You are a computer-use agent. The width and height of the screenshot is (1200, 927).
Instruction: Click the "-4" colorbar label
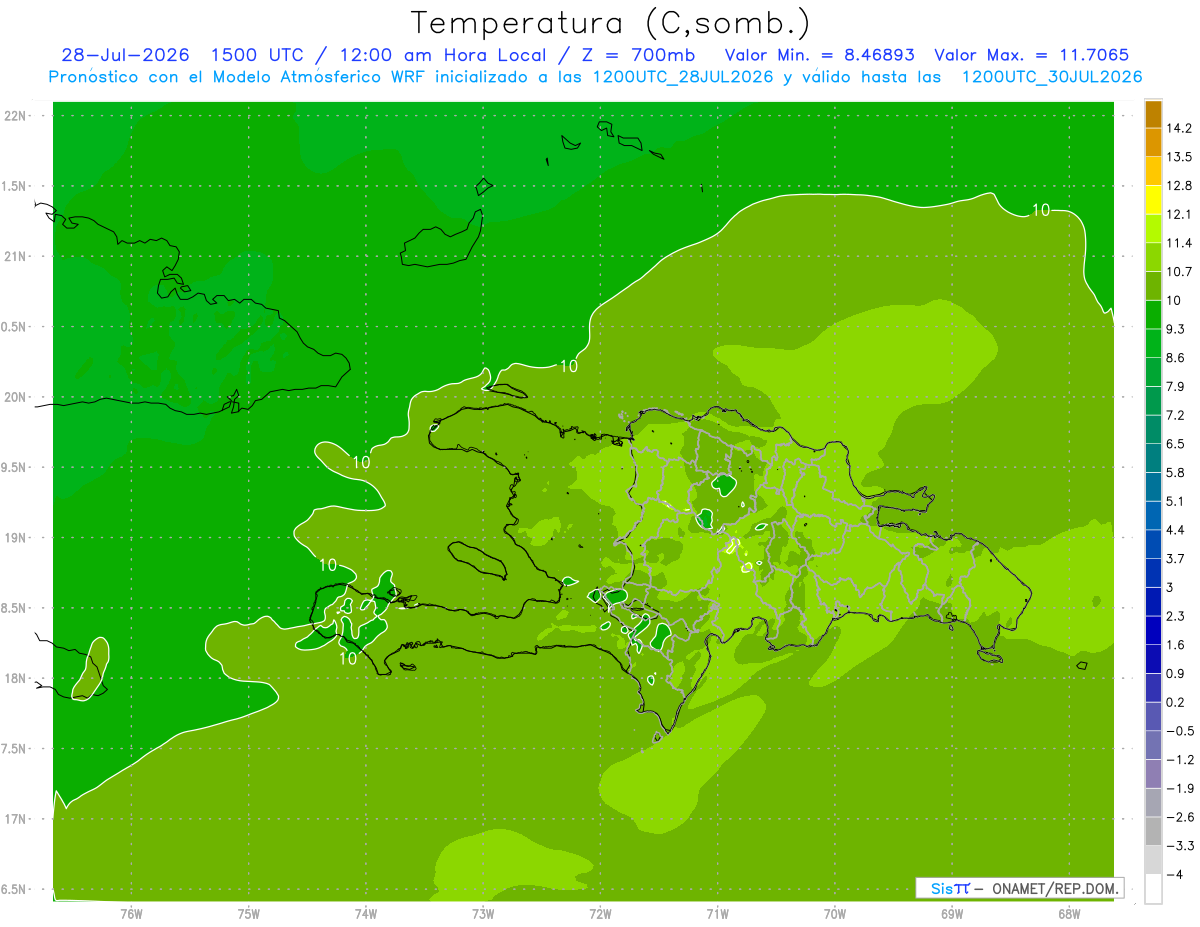pos(1174,875)
